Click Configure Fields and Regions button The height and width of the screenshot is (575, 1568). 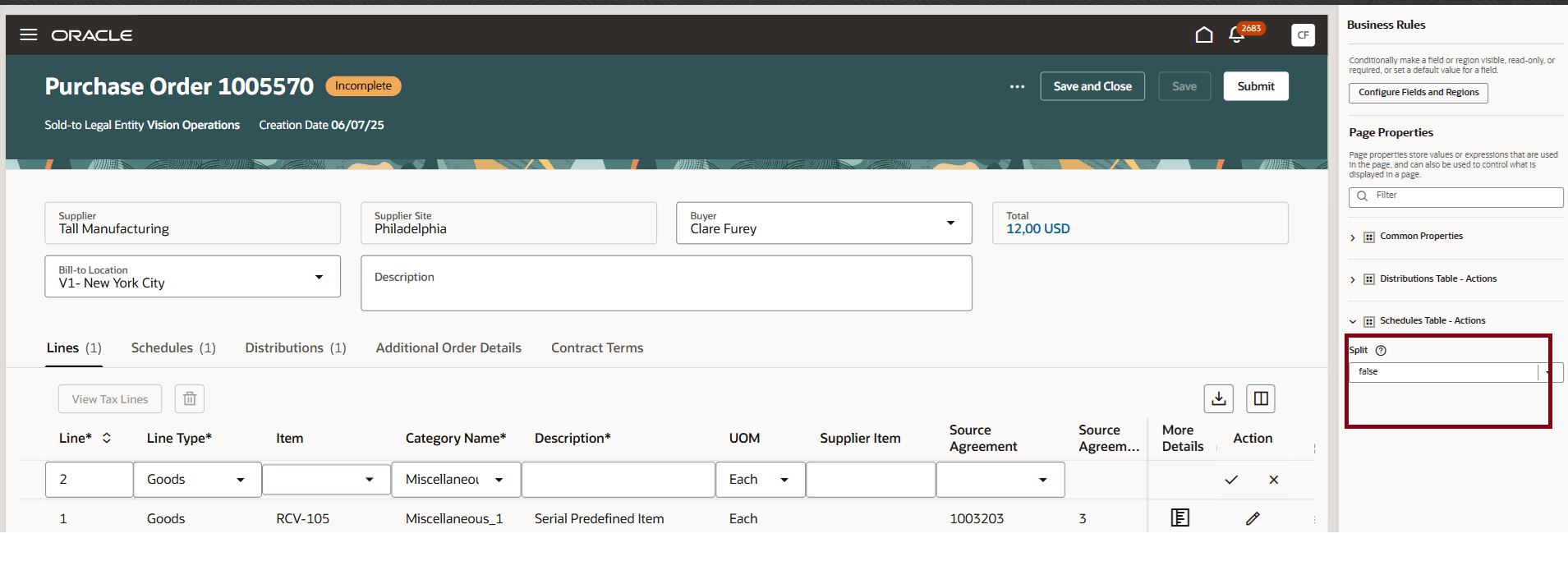point(1419,93)
